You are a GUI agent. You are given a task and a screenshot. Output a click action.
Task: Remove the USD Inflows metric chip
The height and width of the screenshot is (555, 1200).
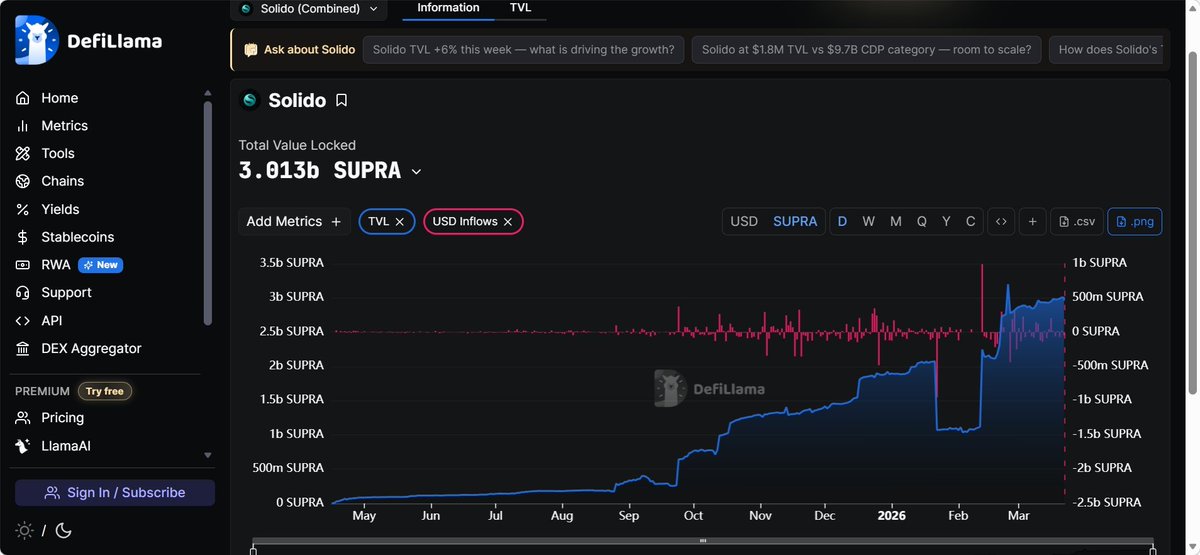pyautogui.click(x=507, y=222)
